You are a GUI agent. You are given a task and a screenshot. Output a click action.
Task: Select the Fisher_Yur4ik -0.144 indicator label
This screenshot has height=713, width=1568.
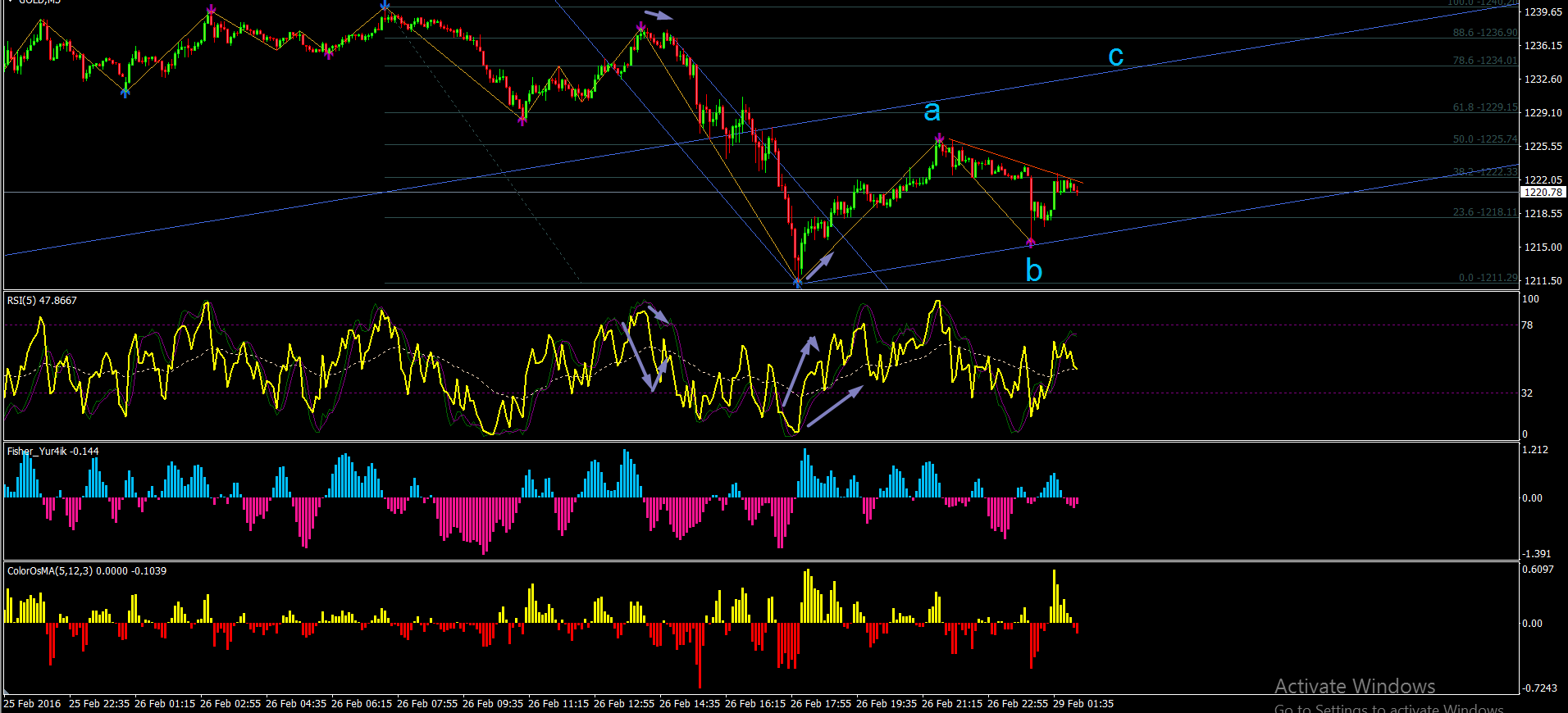[x=52, y=452]
